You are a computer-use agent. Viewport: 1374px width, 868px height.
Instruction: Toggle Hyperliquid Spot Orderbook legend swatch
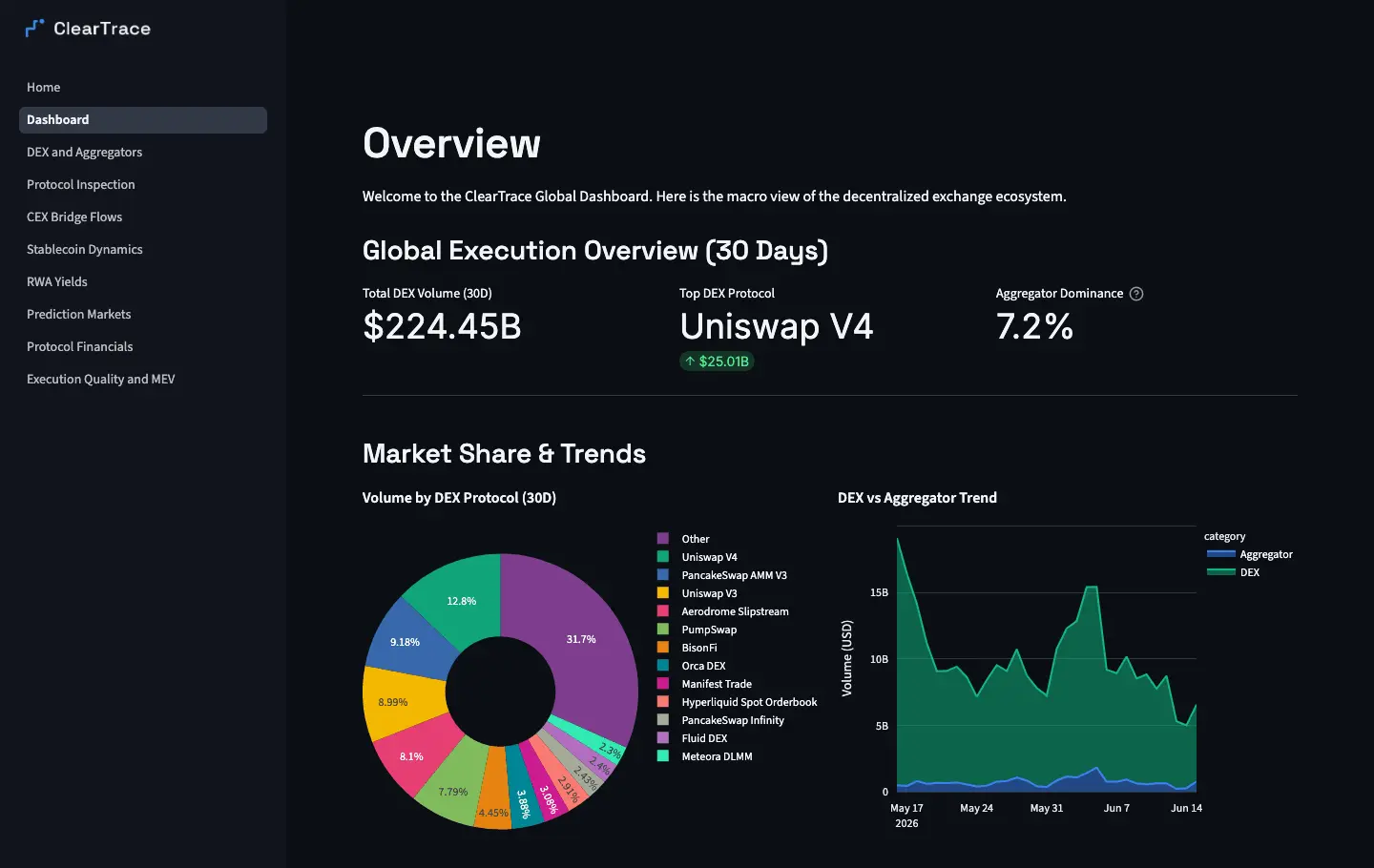click(663, 702)
